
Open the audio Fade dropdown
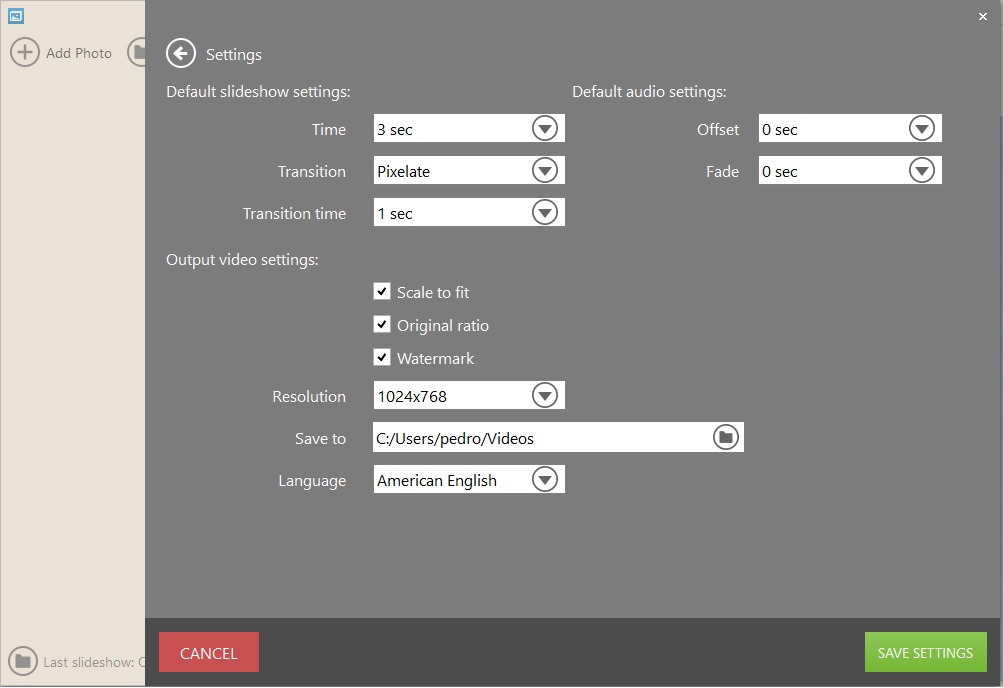[921, 171]
